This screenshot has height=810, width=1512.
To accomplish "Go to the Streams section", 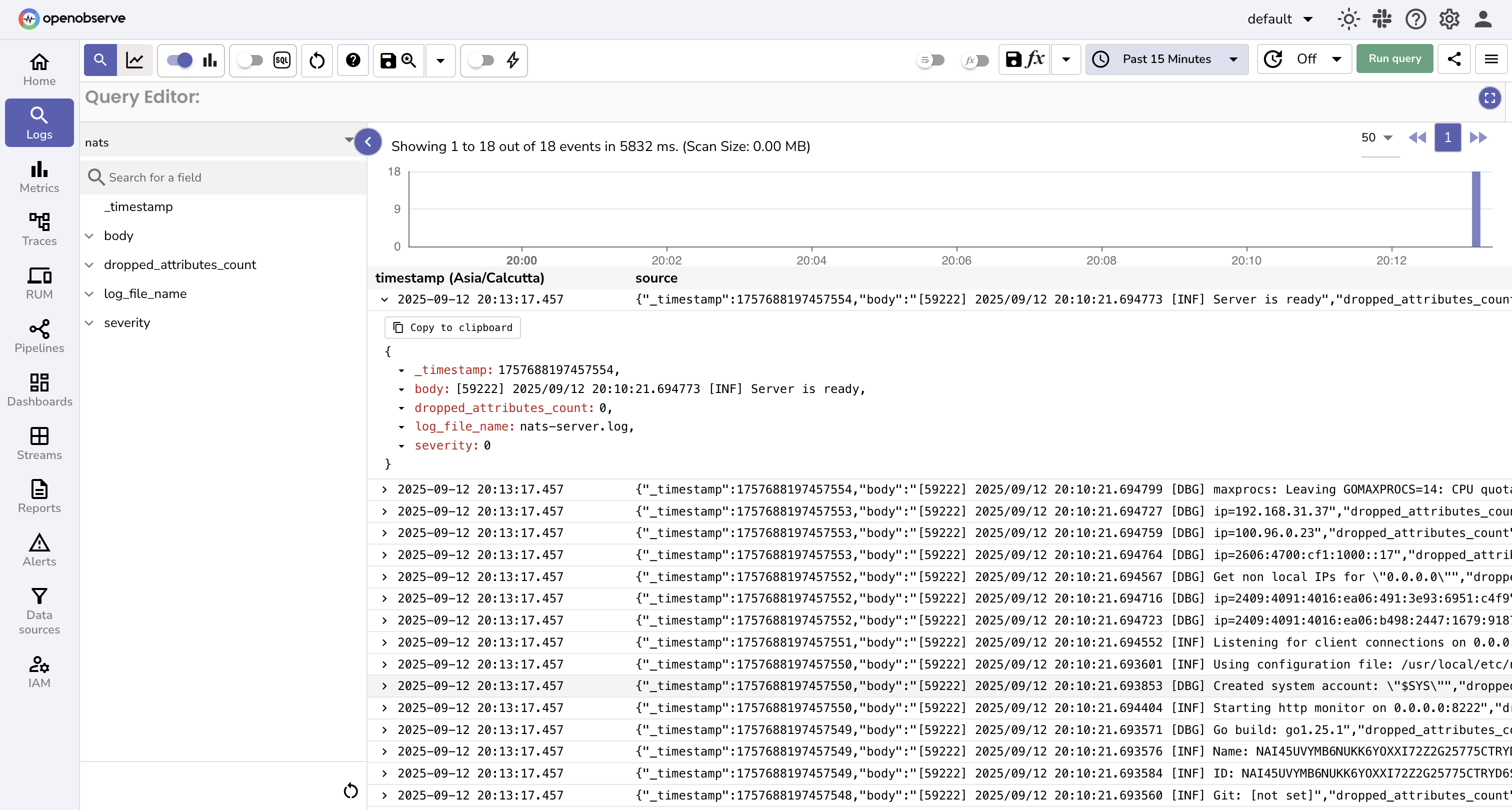I will (x=38, y=443).
